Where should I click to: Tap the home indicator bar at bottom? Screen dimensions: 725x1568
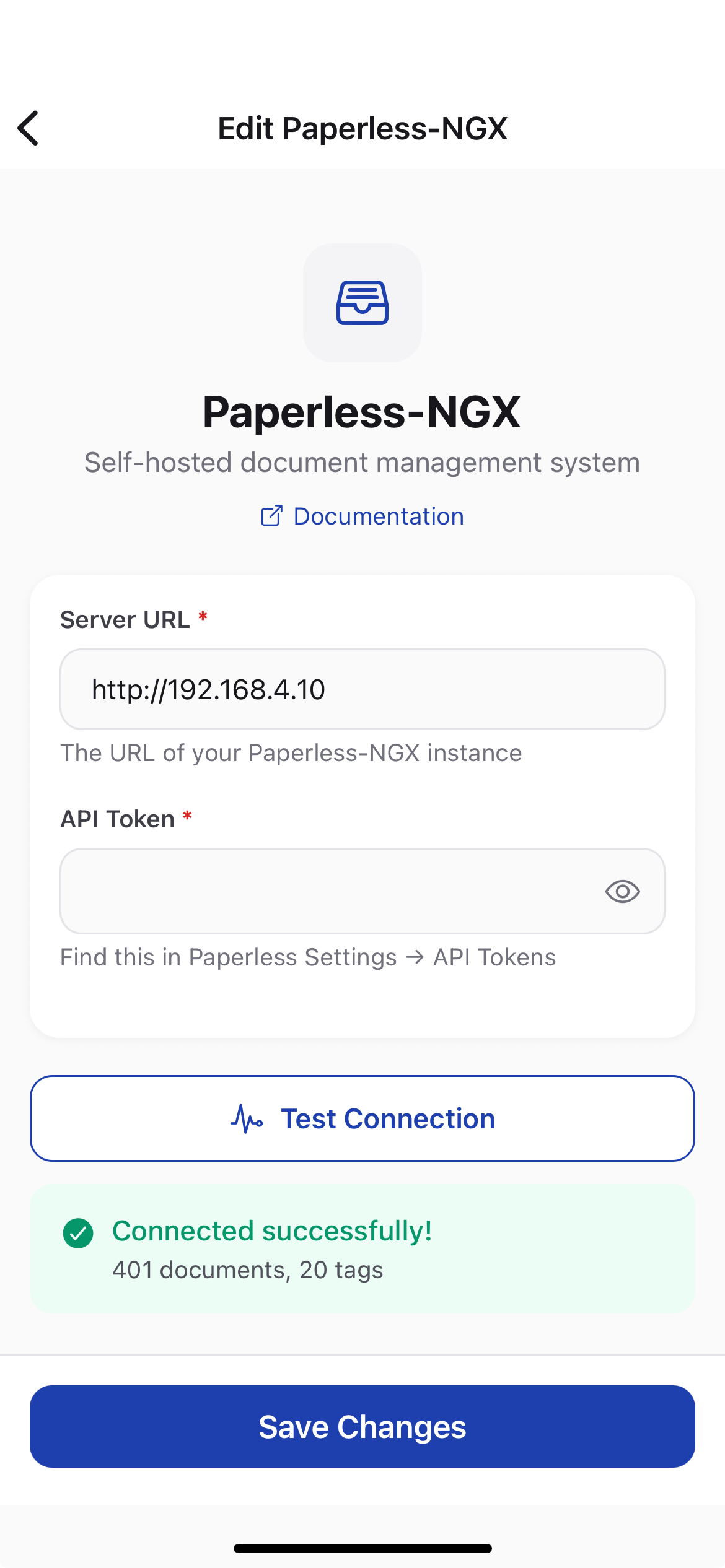tap(362, 1548)
